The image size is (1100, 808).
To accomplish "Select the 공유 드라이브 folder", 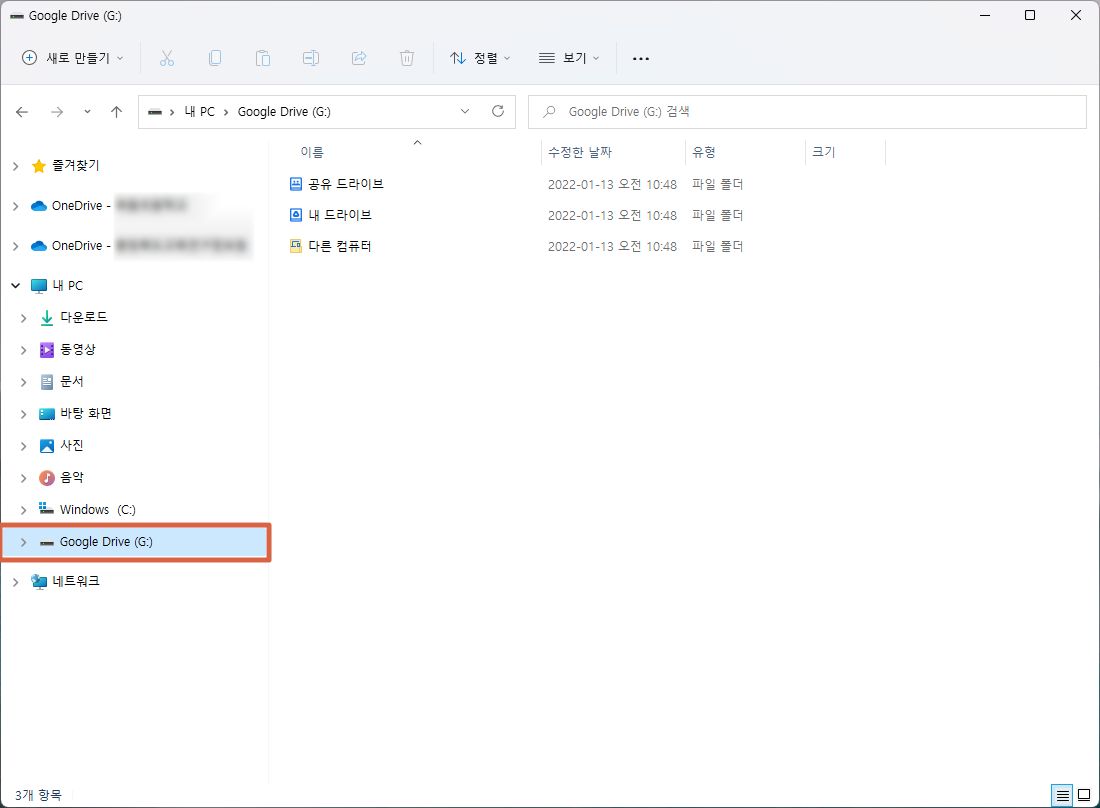I will coord(346,184).
